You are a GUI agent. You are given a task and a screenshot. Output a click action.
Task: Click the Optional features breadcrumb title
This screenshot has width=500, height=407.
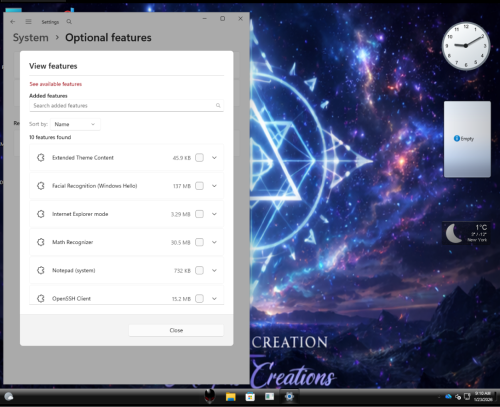[x=108, y=38]
